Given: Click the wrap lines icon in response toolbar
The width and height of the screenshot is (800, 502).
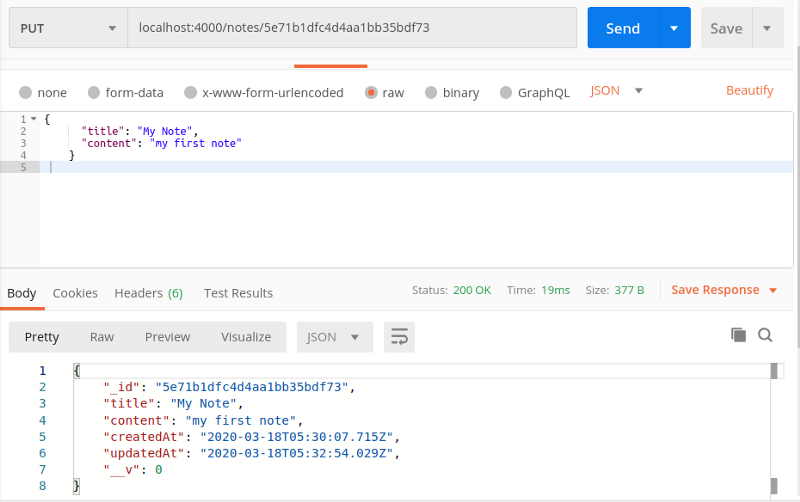Looking at the screenshot, I should pos(399,337).
